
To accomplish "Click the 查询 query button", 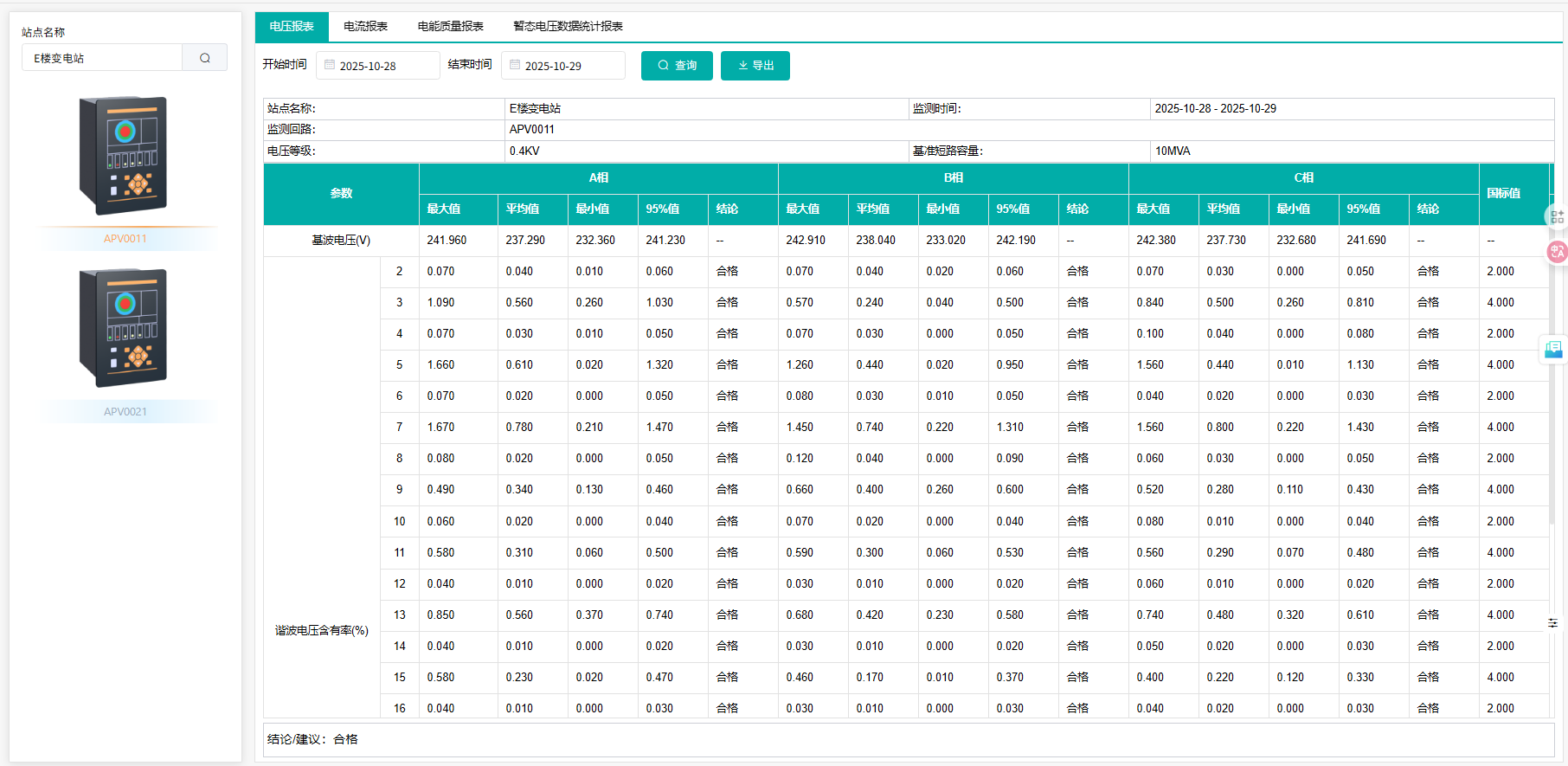I will pos(677,66).
